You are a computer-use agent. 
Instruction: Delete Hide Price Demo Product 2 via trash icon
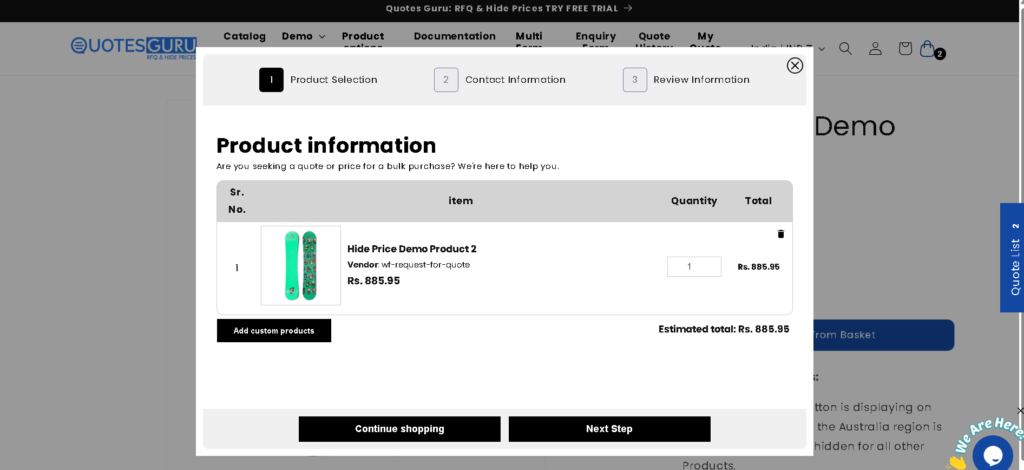(x=781, y=234)
